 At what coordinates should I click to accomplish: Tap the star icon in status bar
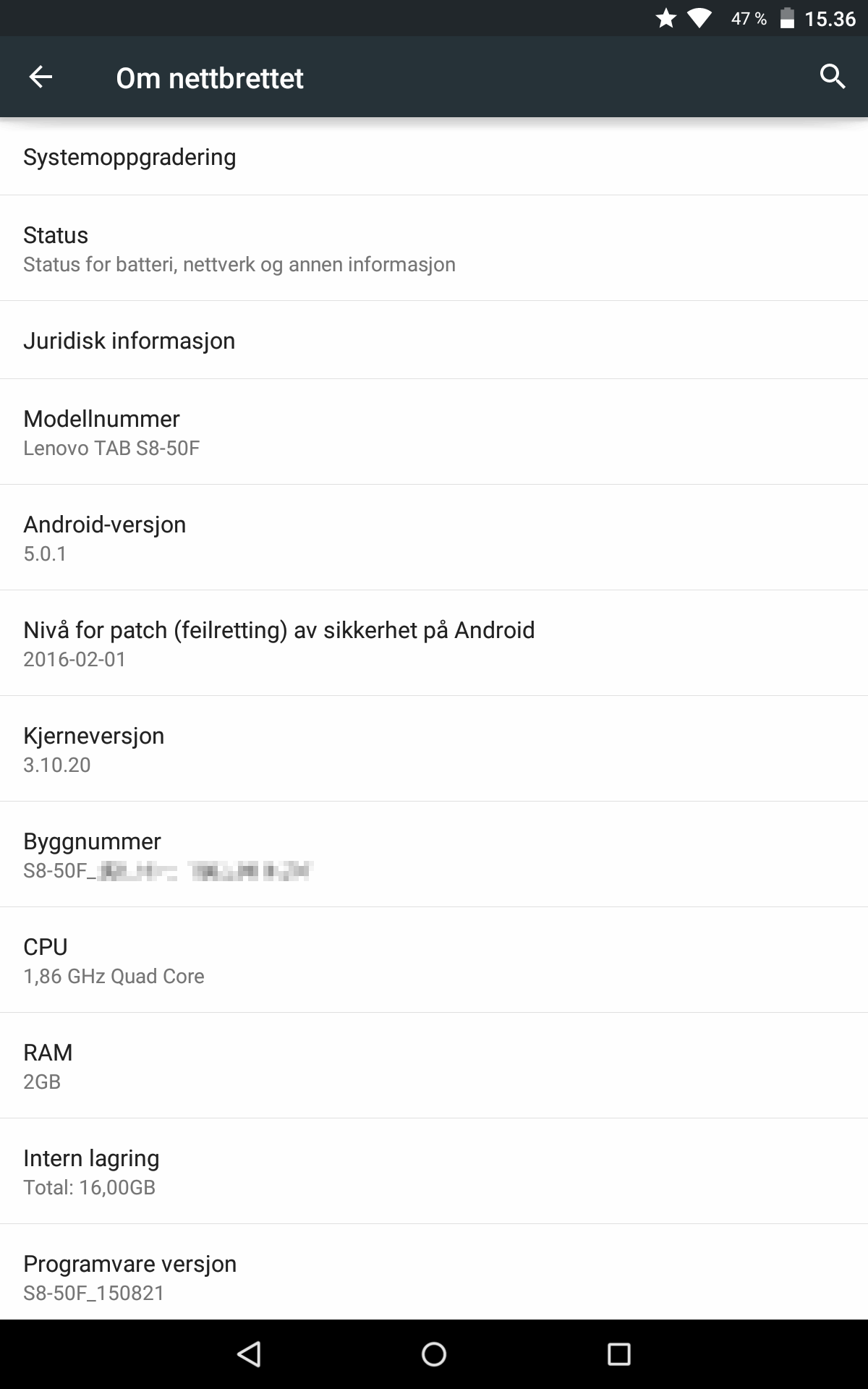pos(665,19)
